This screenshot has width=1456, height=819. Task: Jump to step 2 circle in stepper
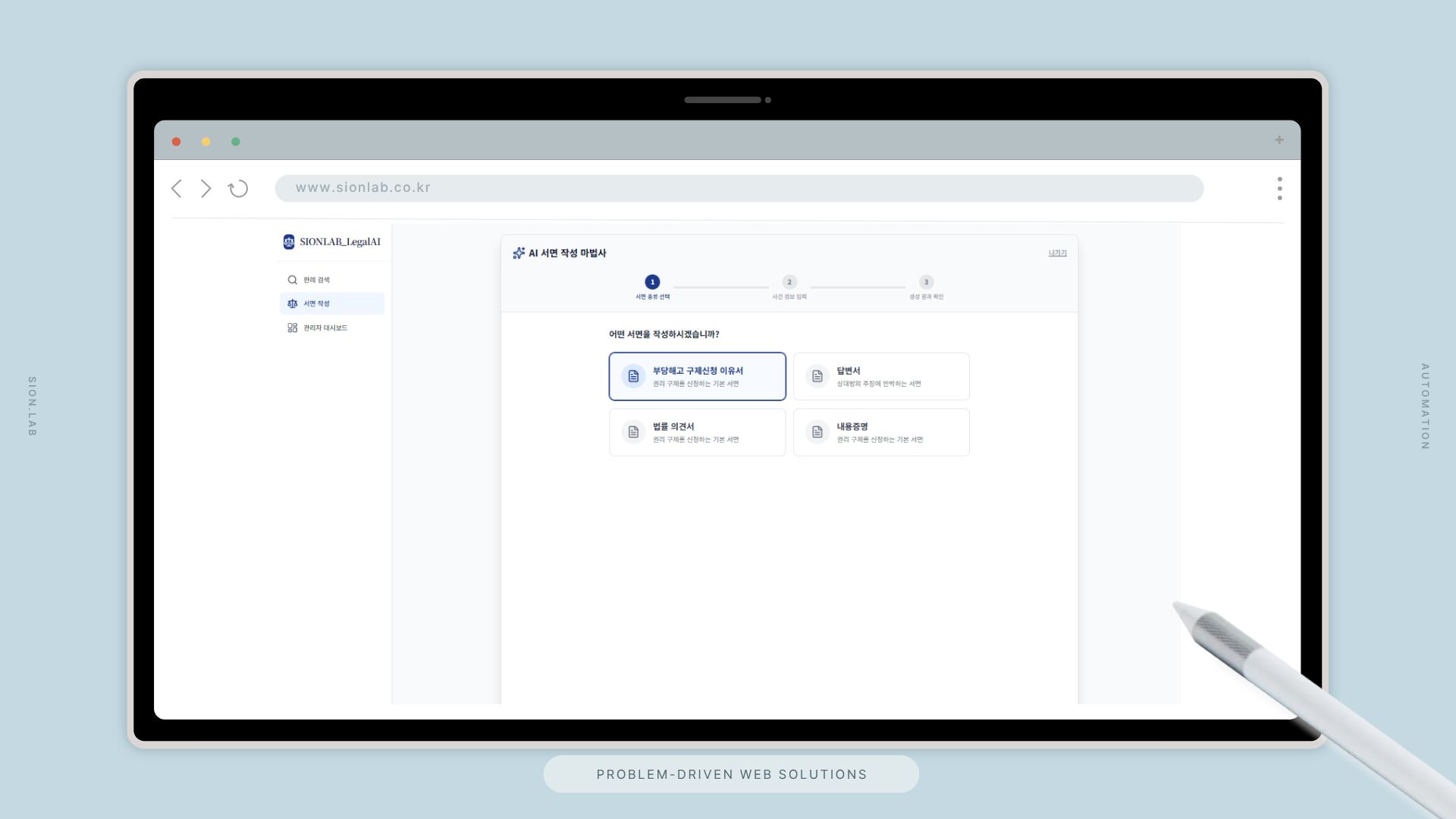789,282
